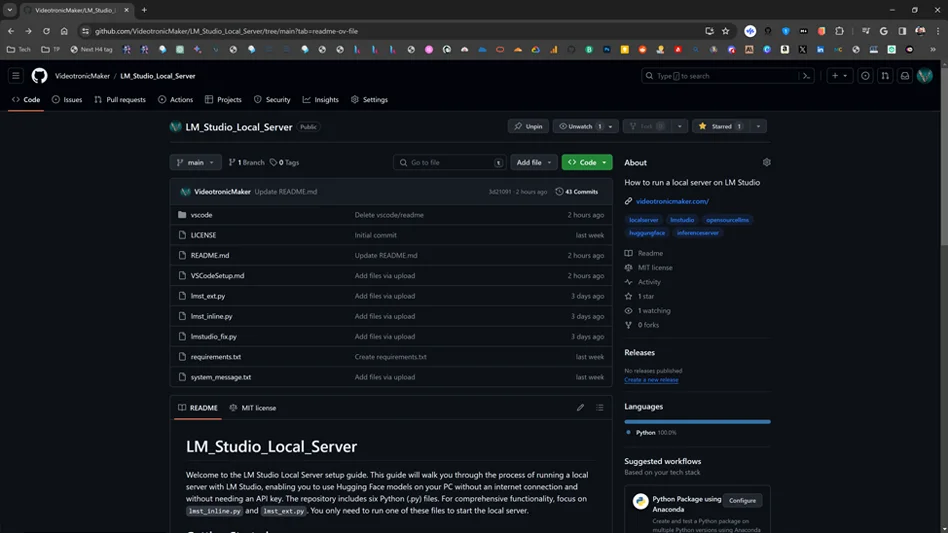Open the user profile avatar menu
The height and width of the screenshot is (533, 948).
click(924, 76)
